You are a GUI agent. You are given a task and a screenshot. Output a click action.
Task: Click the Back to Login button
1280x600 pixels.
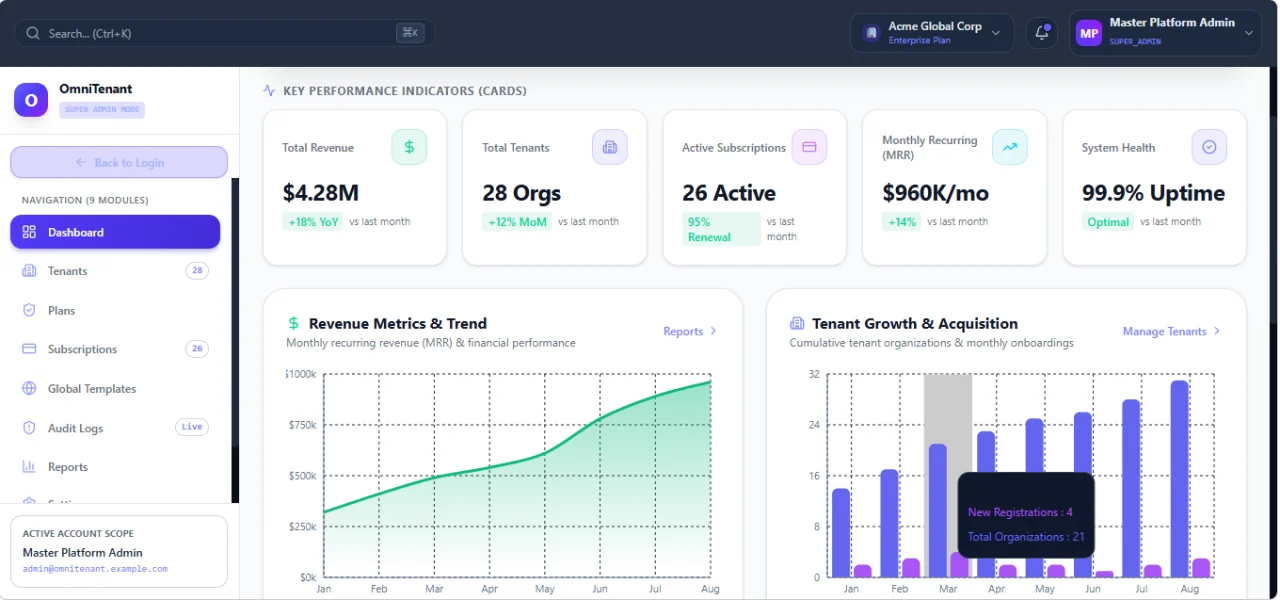[119, 162]
